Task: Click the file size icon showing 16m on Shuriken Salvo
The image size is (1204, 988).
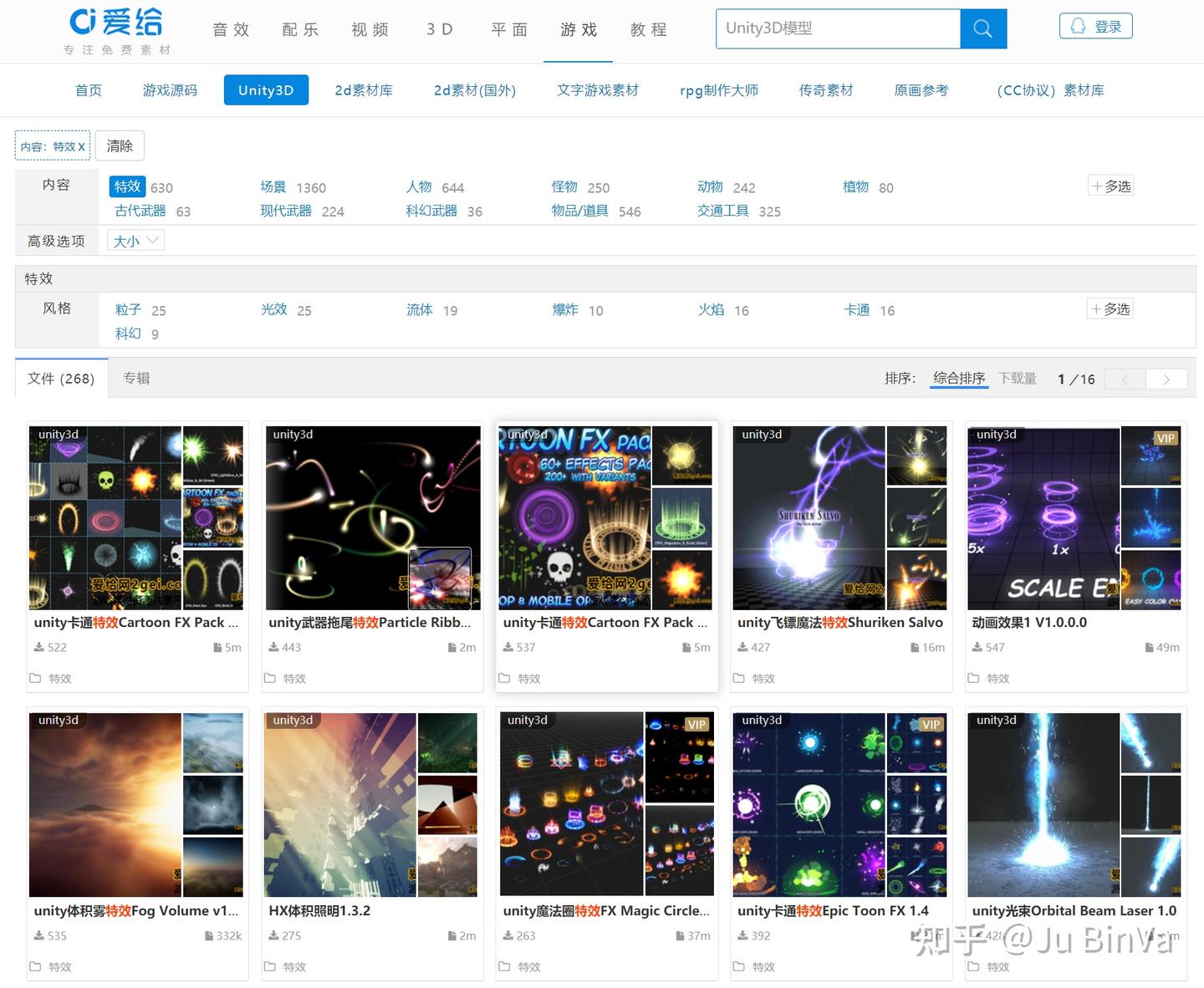Action: (x=913, y=646)
